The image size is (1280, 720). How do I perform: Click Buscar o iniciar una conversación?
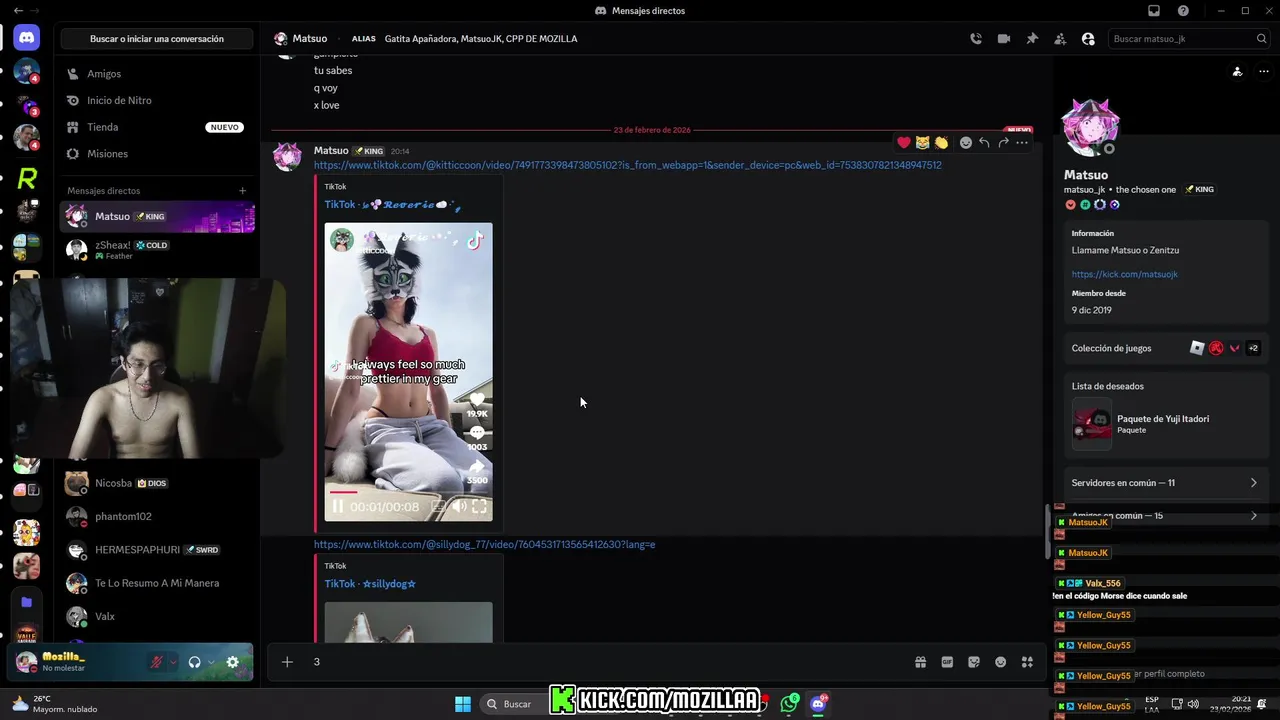[x=157, y=39]
